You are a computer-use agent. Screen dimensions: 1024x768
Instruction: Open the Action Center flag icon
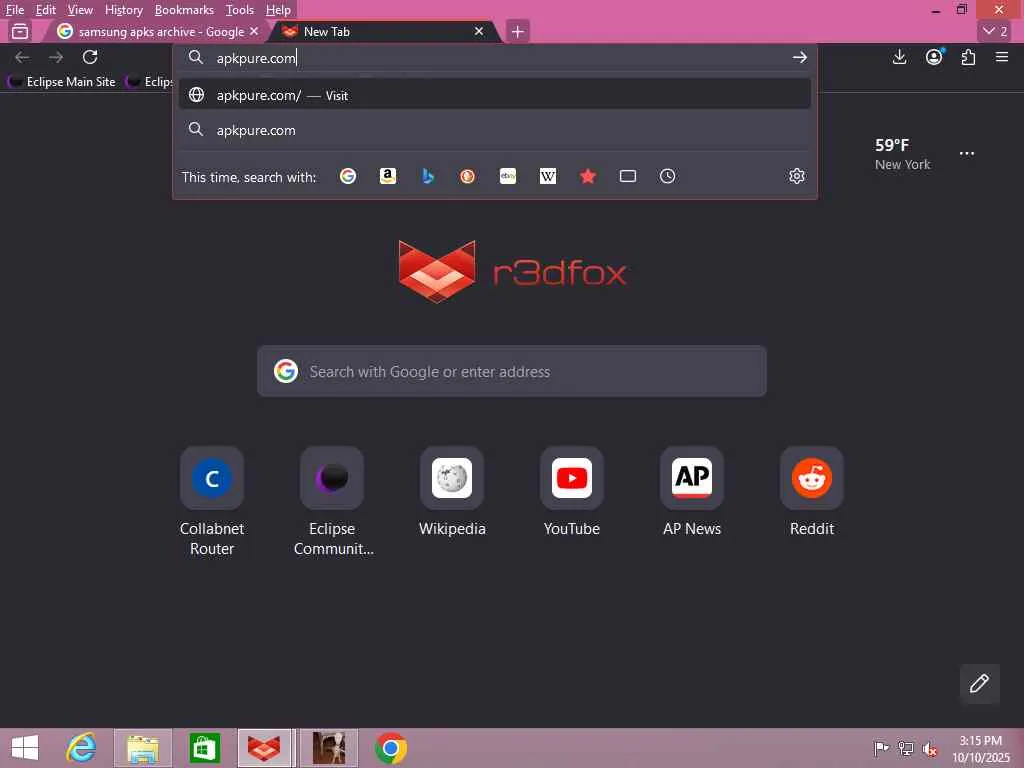[881, 749]
